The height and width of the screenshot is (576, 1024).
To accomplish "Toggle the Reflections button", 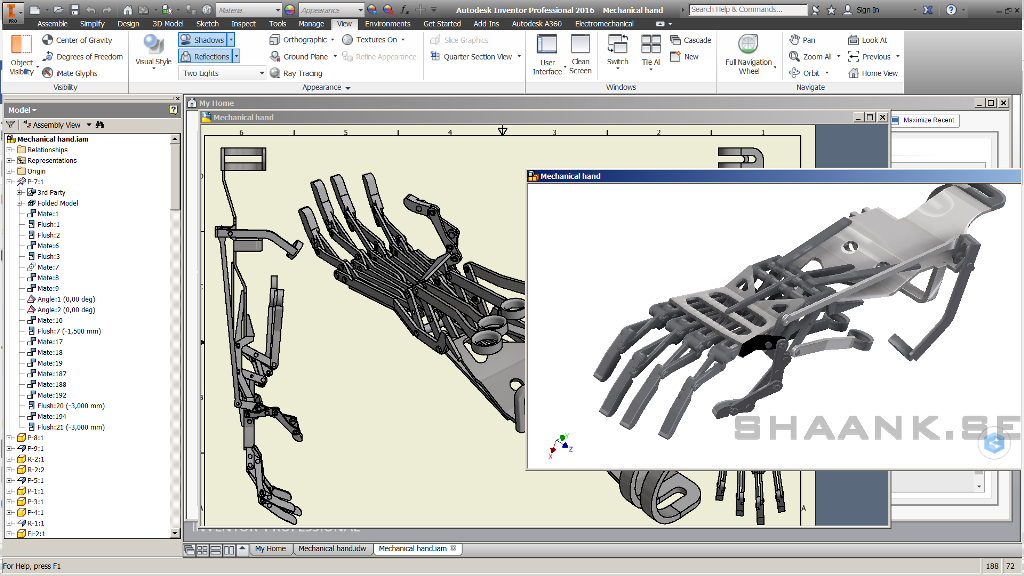I will coord(205,57).
